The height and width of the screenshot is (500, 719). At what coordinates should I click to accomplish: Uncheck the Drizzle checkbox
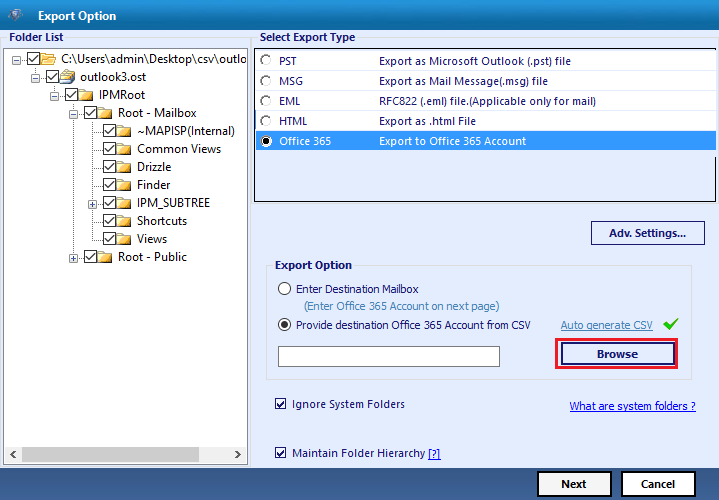coord(109,167)
